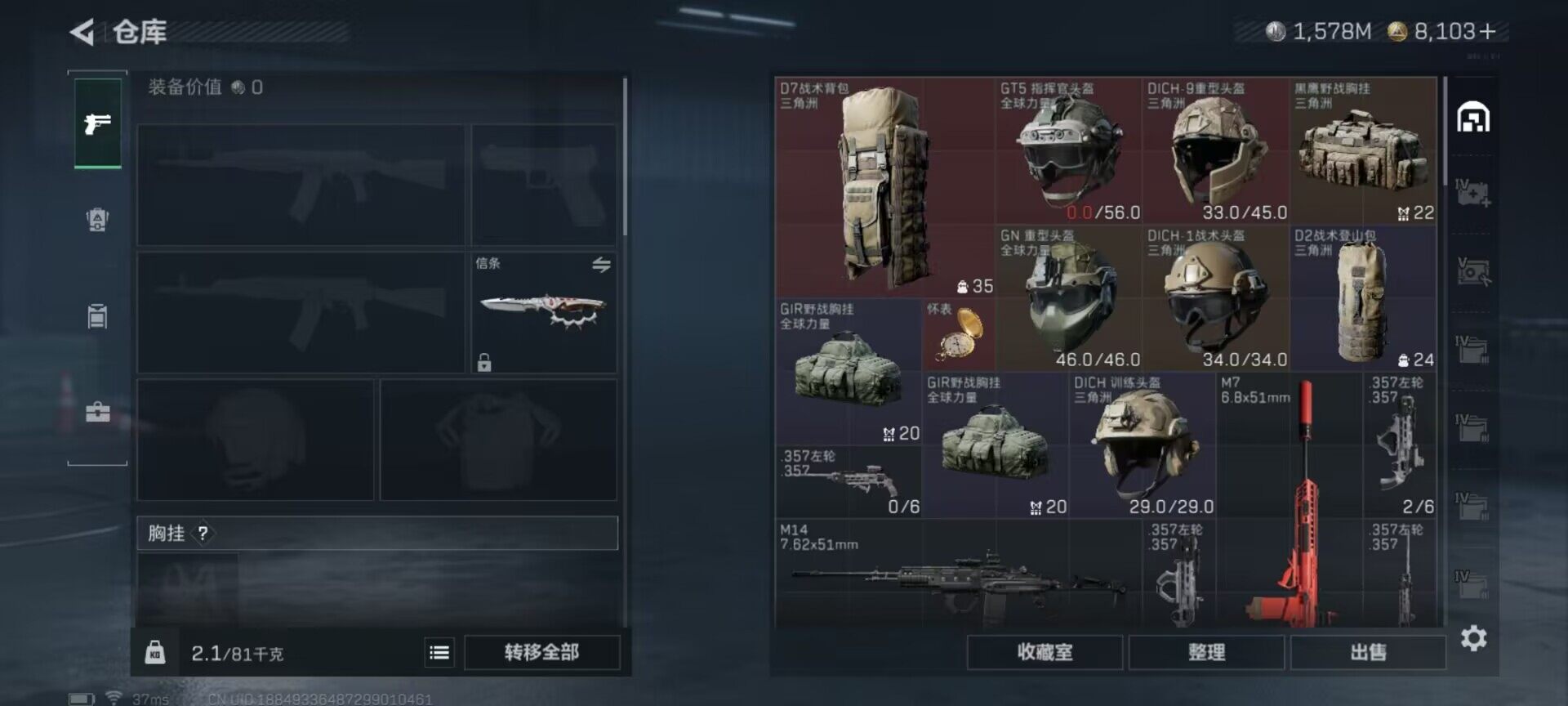The image size is (1568, 706).
Task: Go back using the arrow beside 仓库
Action: coord(82,32)
